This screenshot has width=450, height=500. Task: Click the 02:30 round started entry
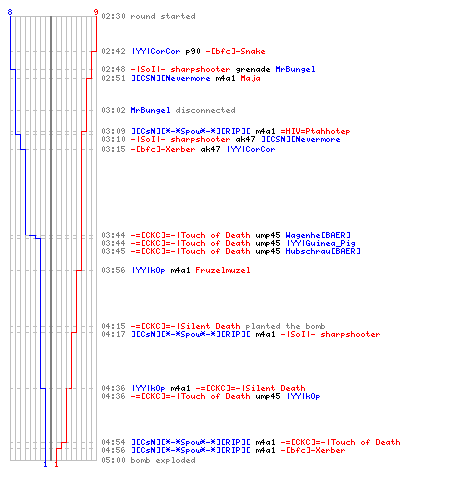pyautogui.click(x=148, y=16)
